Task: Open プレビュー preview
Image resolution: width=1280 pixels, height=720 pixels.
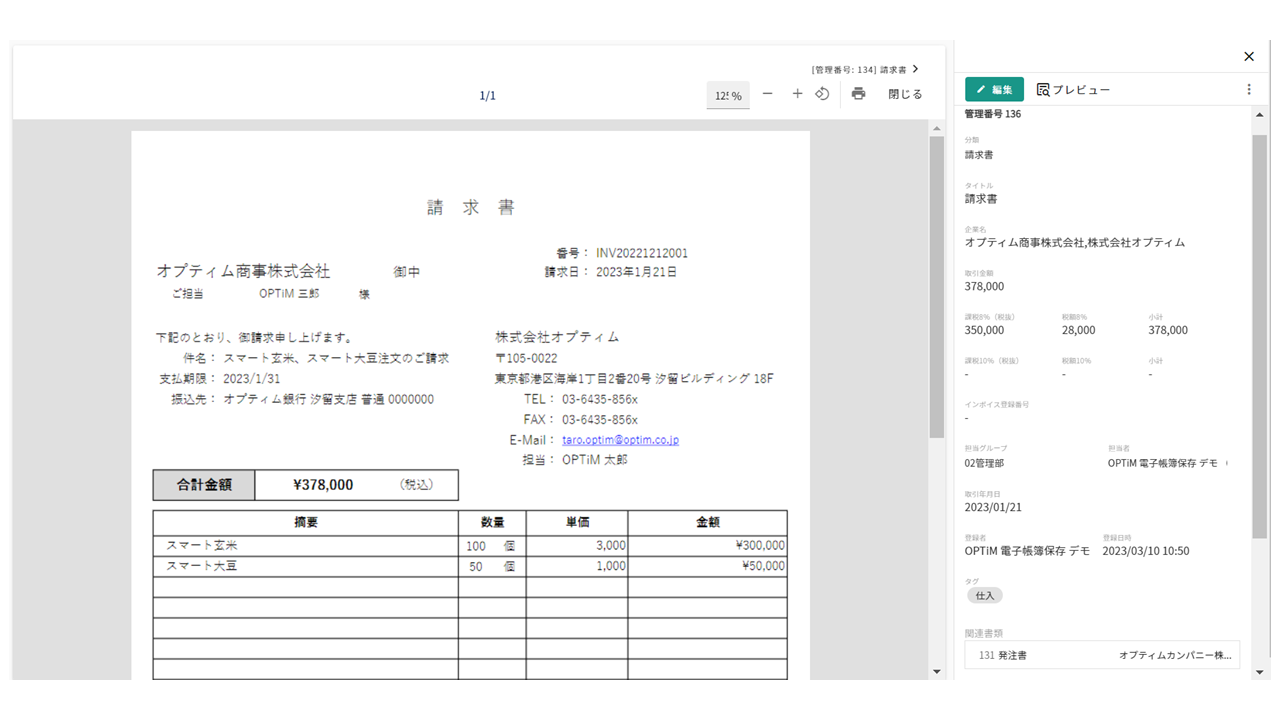Action: [x=1073, y=90]
